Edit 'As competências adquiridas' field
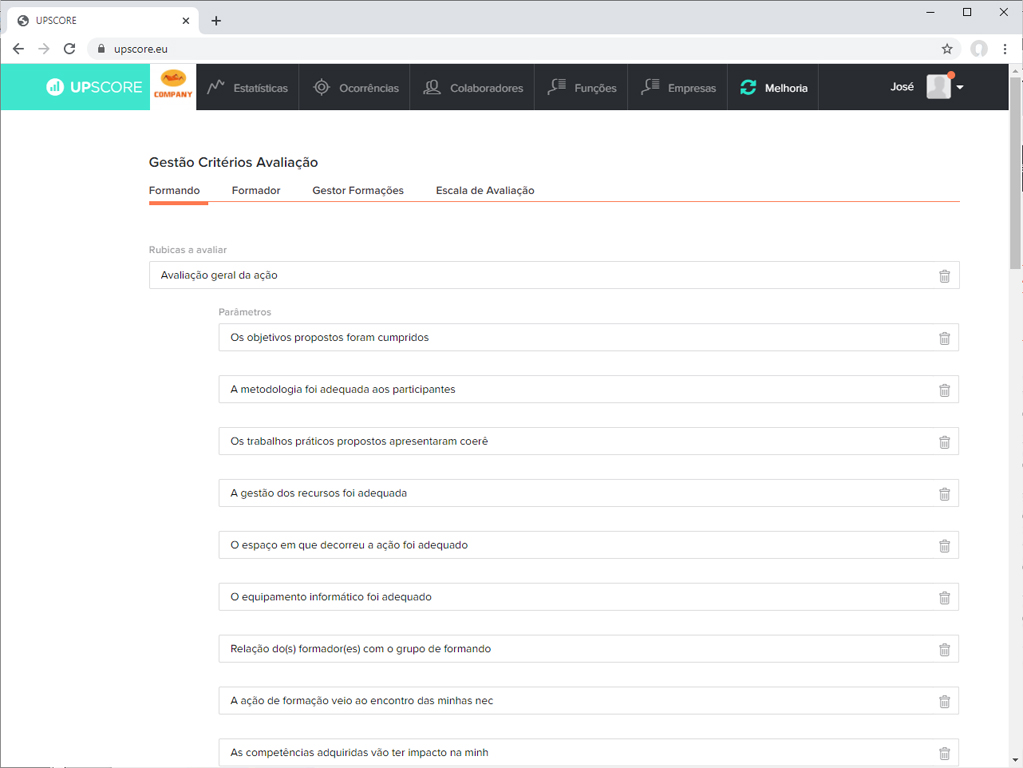Viewport: 1023px width, 768px height. coord(588,752)
